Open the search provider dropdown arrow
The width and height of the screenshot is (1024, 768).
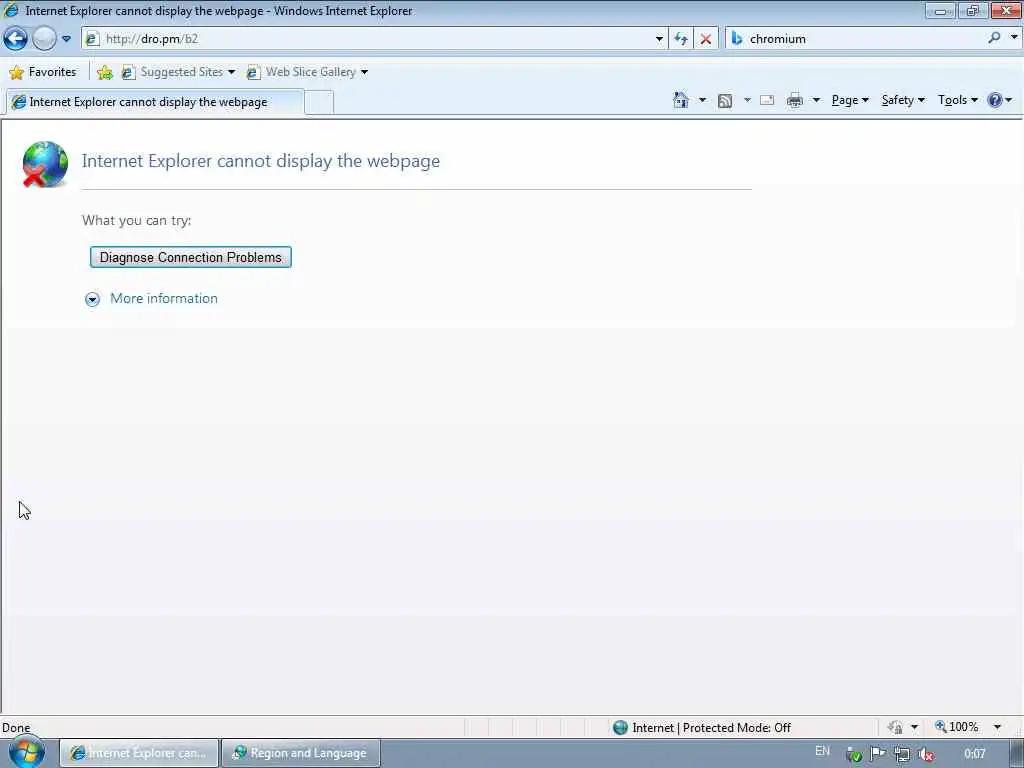[1014, 38]
